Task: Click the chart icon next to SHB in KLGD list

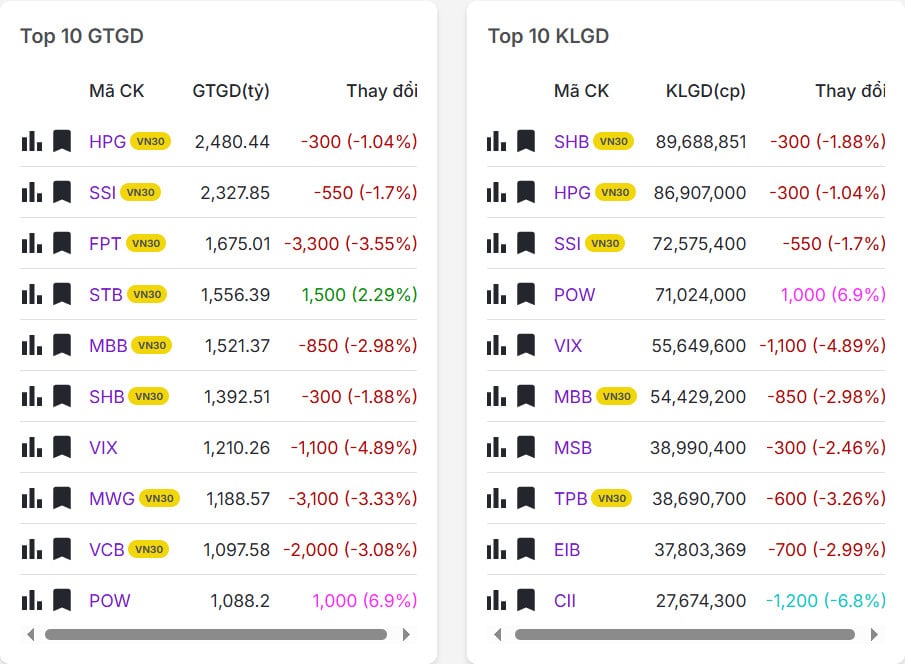Action: click(x=496, y=141)
